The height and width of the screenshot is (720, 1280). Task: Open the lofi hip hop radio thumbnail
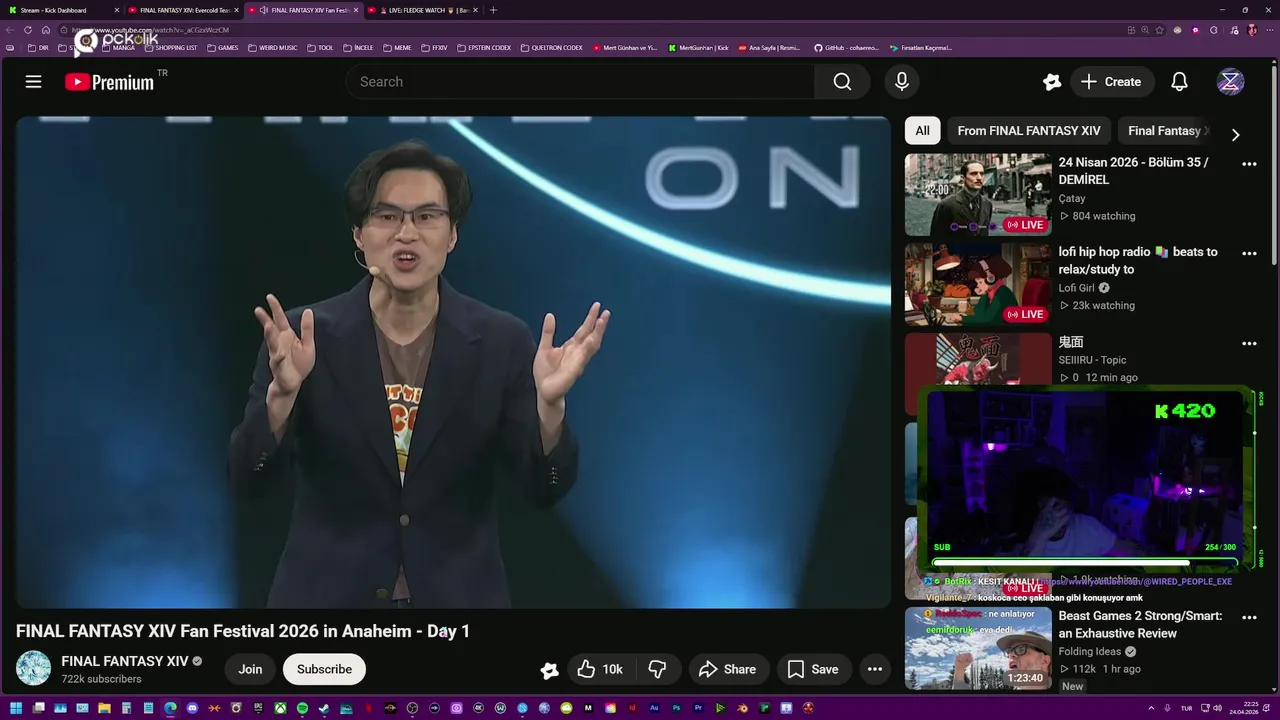(x=978, y=284)
